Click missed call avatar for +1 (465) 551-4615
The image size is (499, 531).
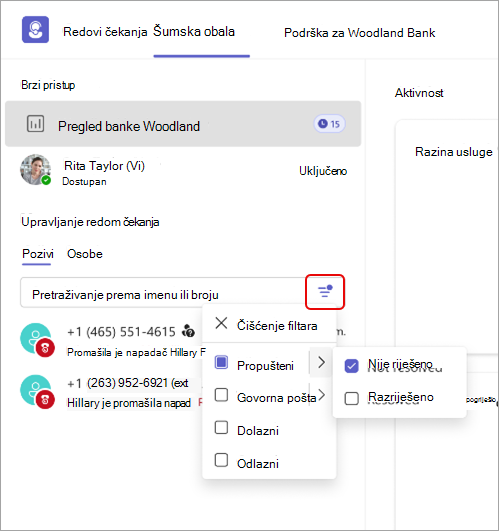point(37,340)
